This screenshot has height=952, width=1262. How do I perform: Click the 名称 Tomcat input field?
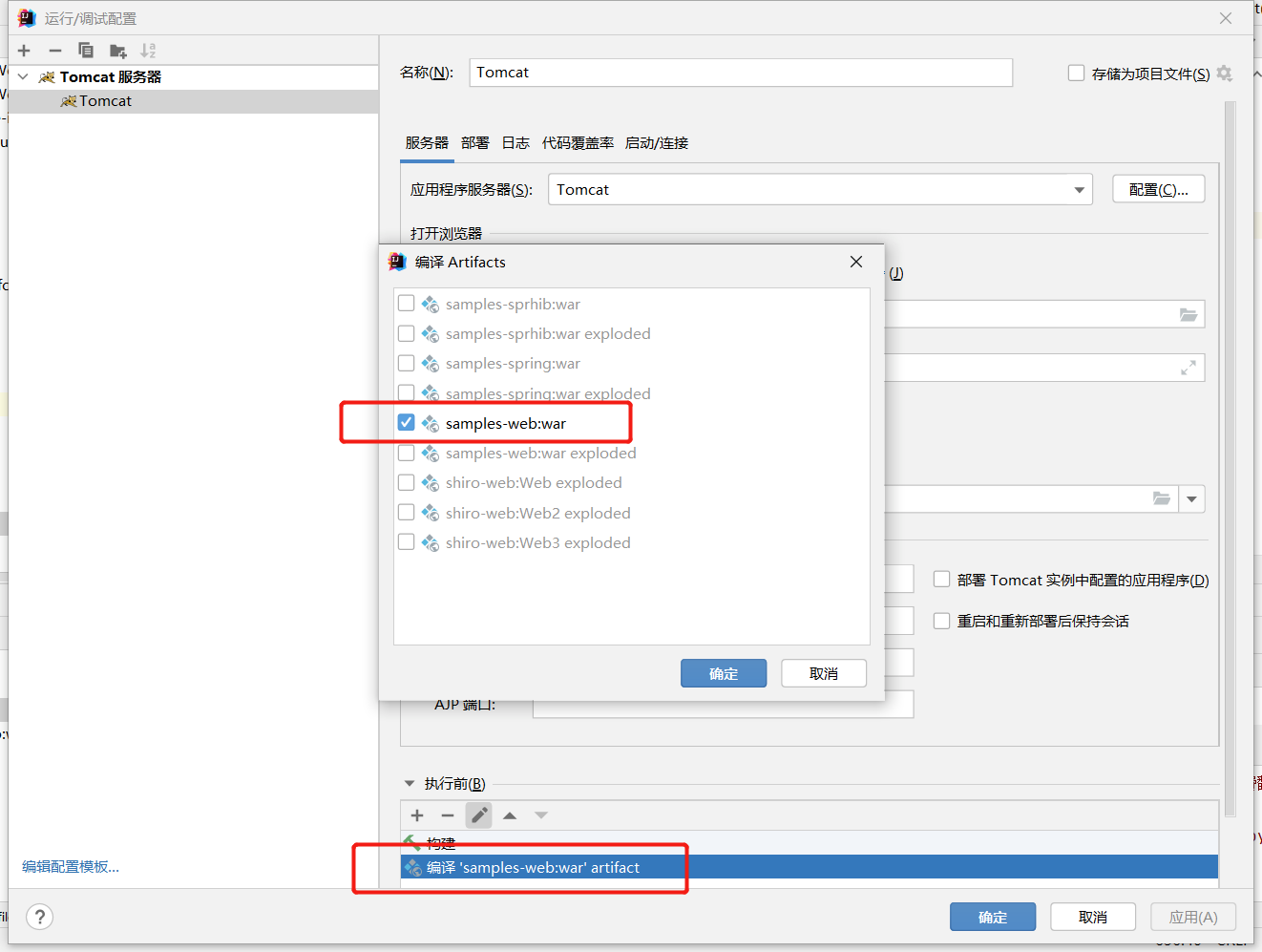click(x=741, y=73)
